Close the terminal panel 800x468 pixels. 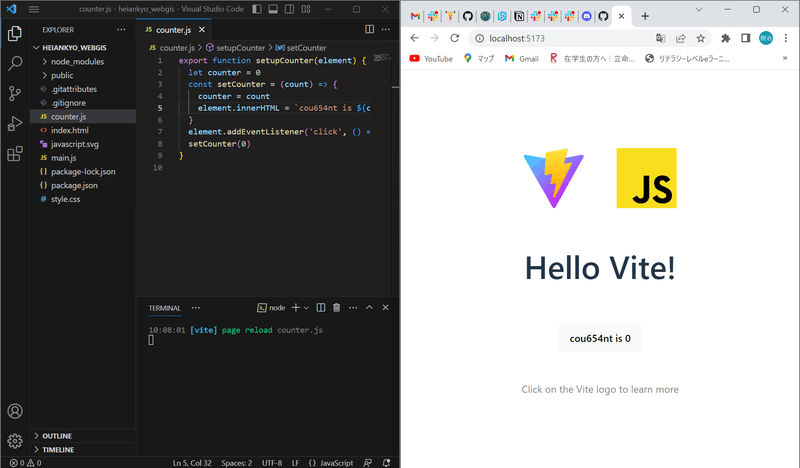pos(386,307)
